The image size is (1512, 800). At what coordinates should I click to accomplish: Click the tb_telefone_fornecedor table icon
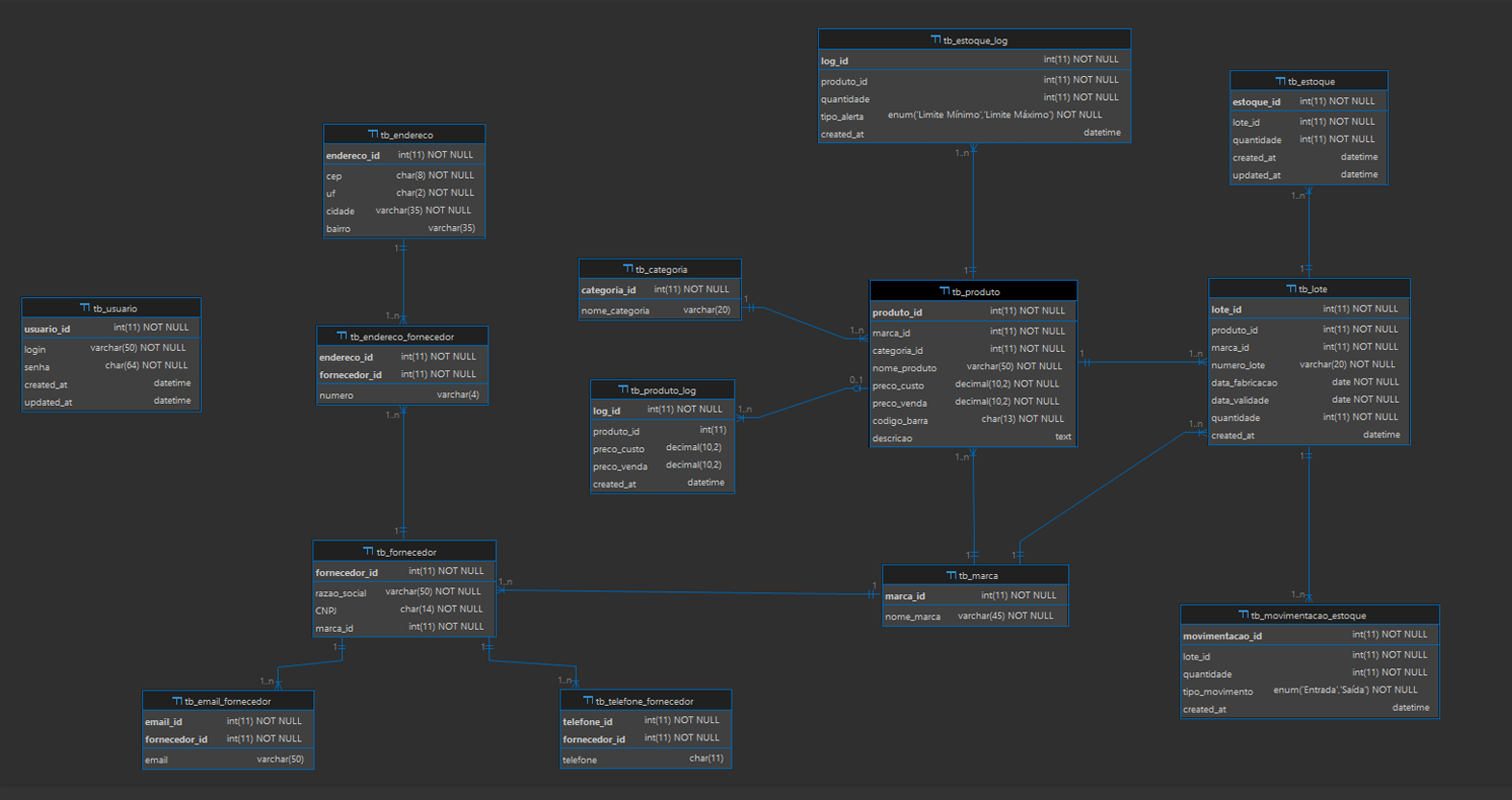(x=587, y=701)
